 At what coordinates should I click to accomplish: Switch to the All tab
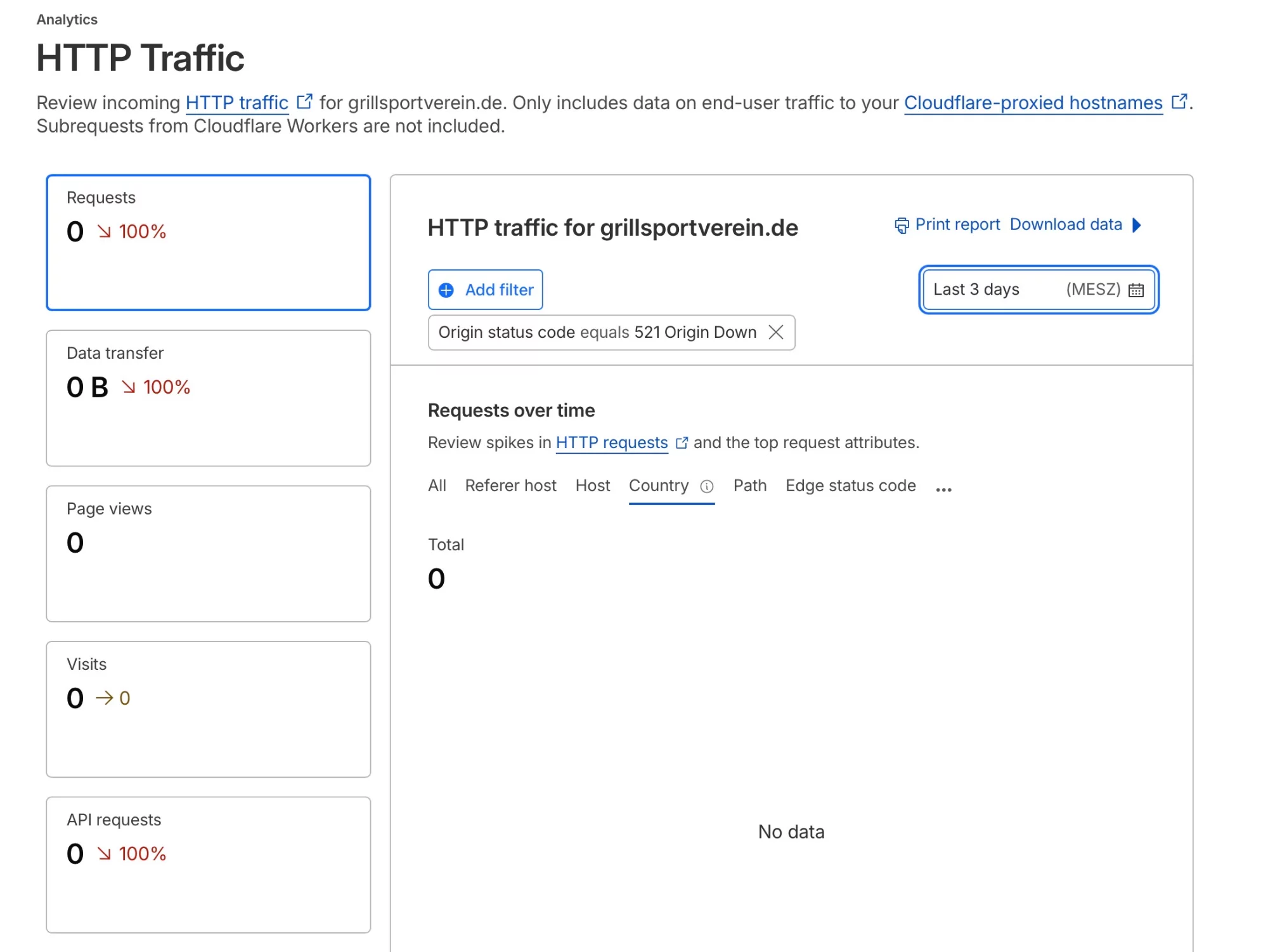(437, 486)
